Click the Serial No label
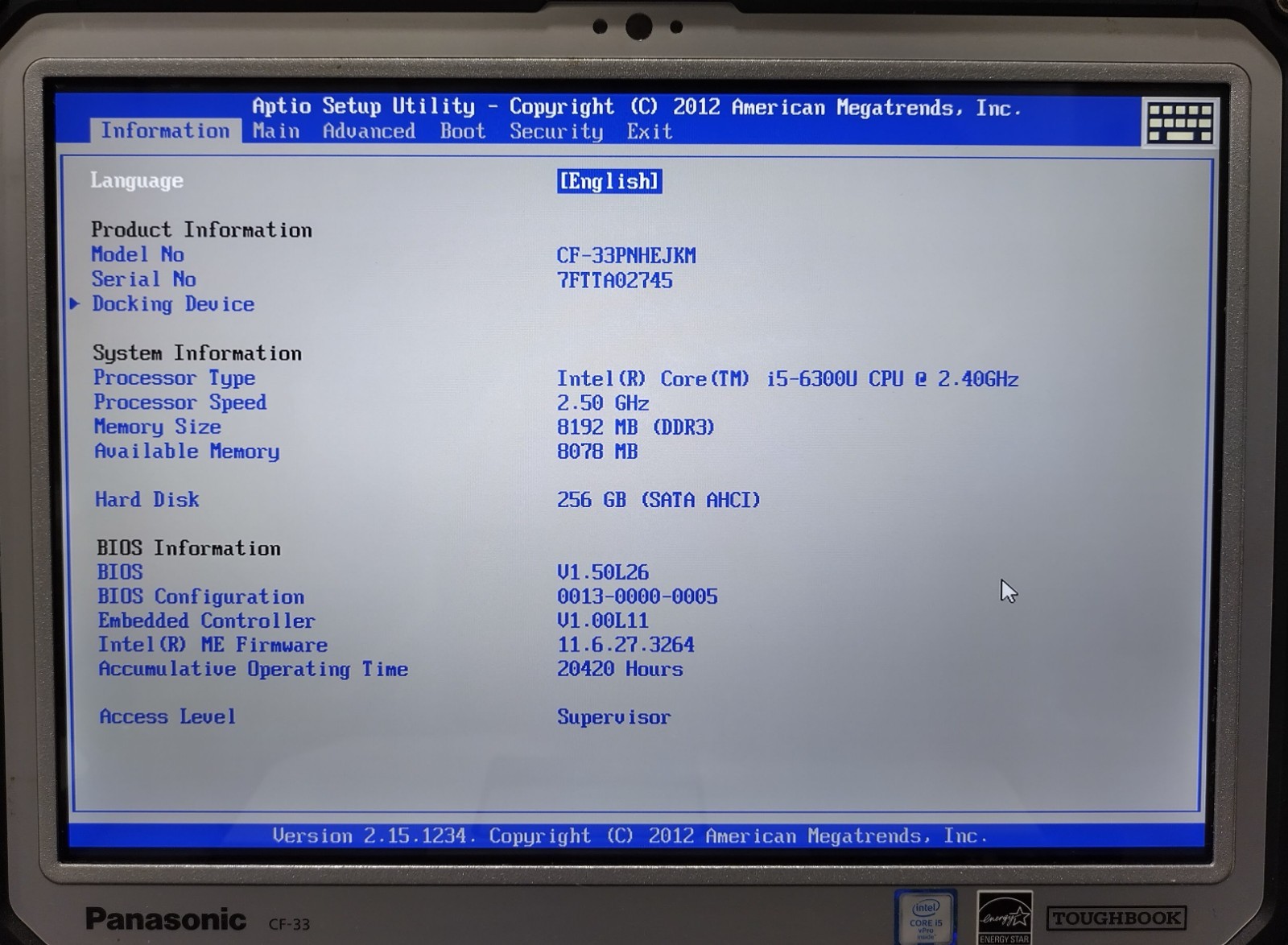1288x945 pixels. (144, 279)
